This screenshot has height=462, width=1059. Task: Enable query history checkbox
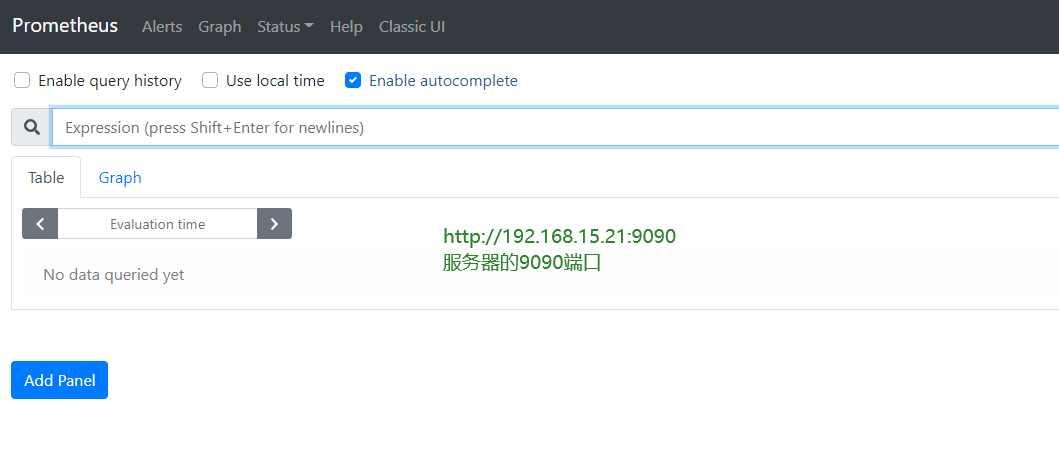pos(22,81)
